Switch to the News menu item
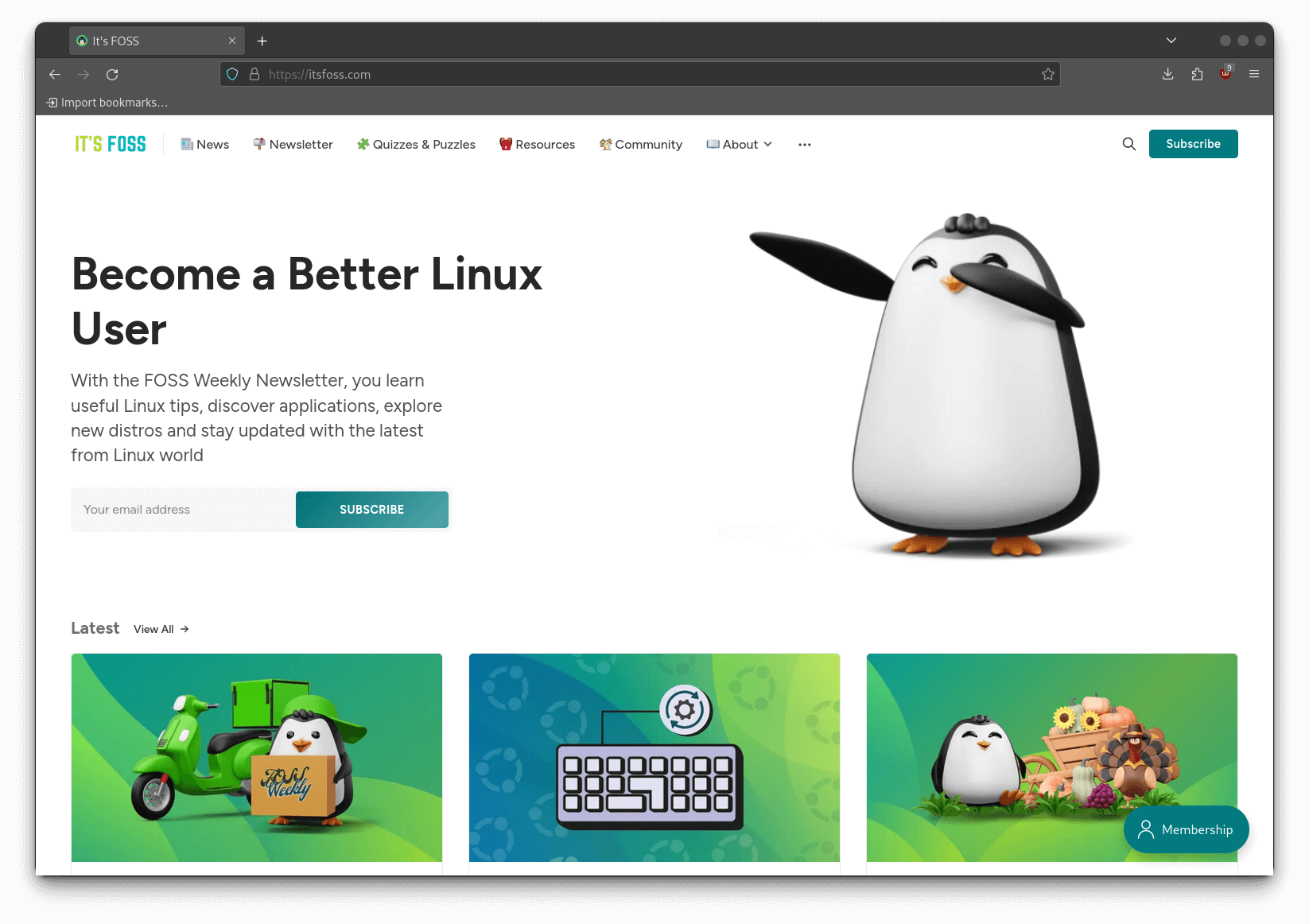Viewport: 1309px width, 924px height. point(204,144)
